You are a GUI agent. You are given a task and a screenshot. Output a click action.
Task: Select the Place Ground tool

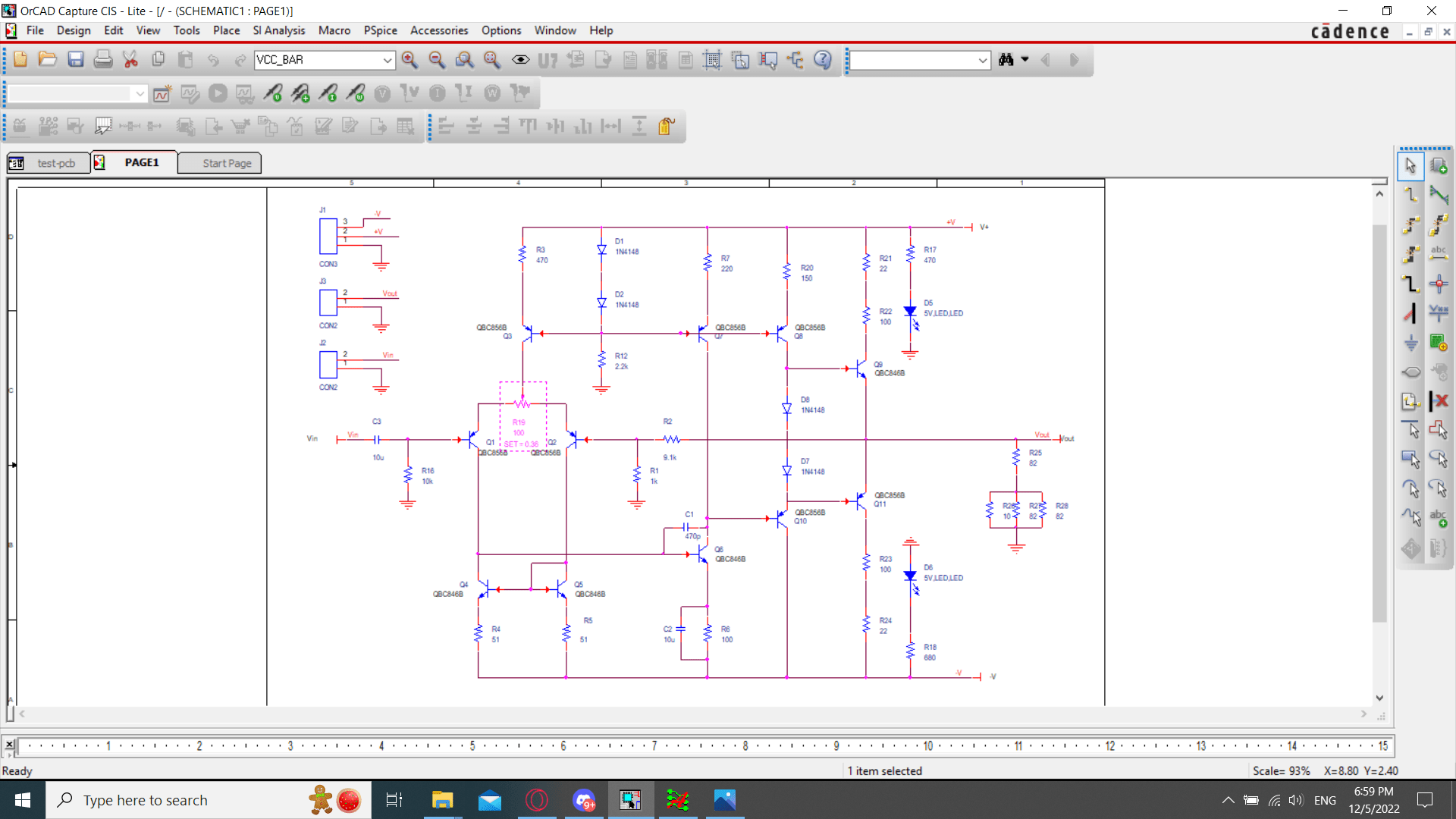pyautogui.click(x=1411, y=343)
